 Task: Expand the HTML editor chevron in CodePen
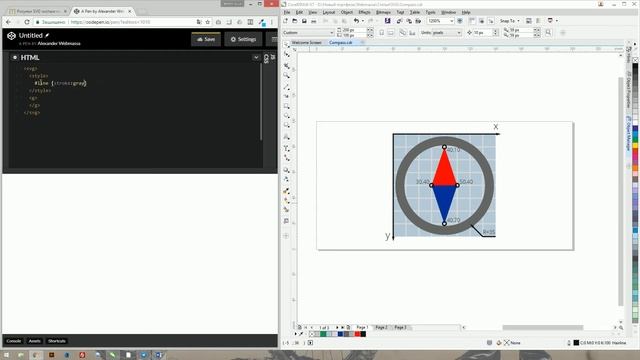(256, 58)
